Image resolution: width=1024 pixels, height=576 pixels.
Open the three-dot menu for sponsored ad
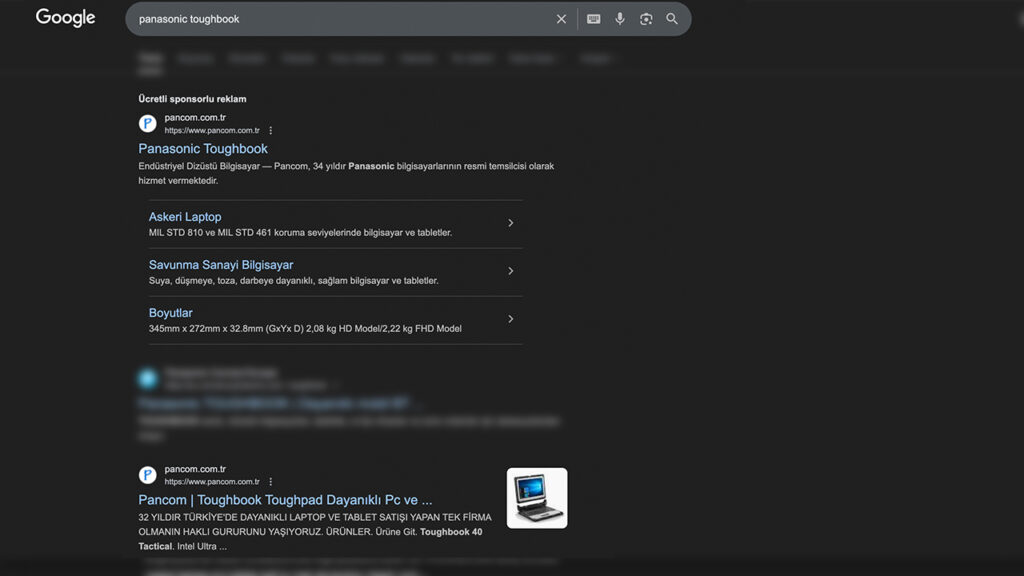coord(271,131)
